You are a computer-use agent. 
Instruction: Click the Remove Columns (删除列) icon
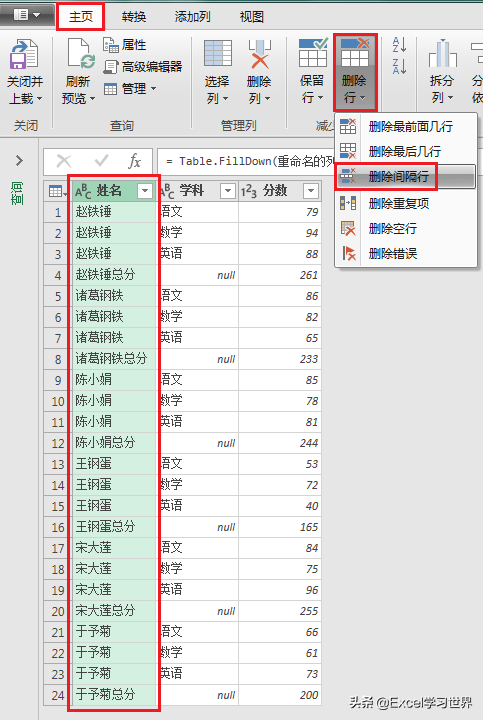pyautogui.click(x=259, y=53)
